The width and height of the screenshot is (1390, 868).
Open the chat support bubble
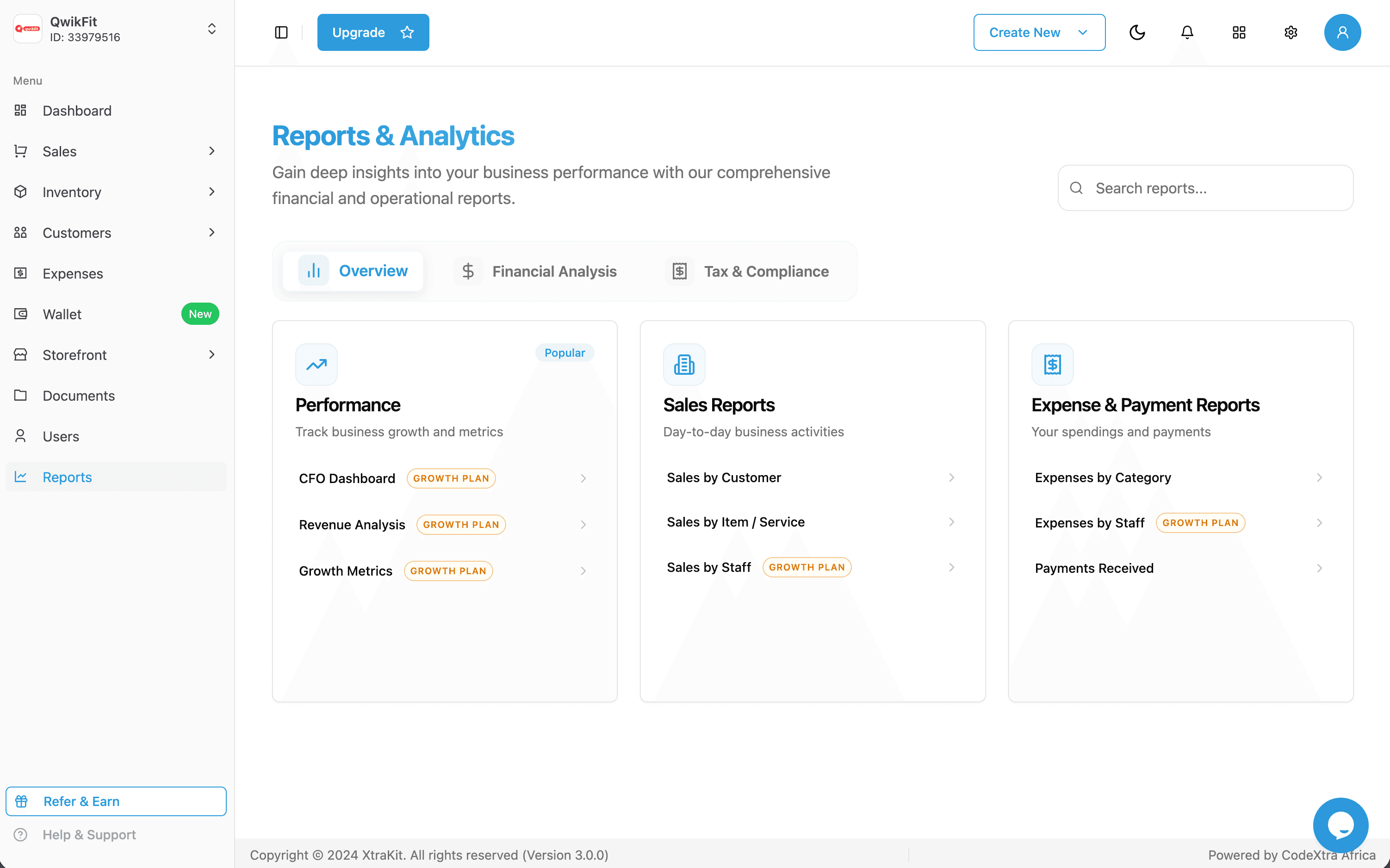pyautogui.click(x=1341, y=825)
